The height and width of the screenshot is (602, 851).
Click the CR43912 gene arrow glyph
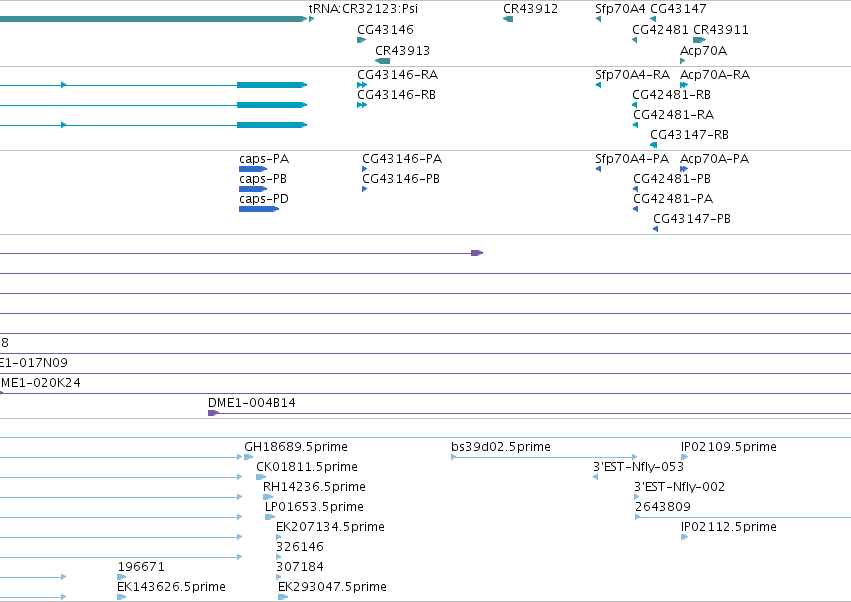[508, 19]
